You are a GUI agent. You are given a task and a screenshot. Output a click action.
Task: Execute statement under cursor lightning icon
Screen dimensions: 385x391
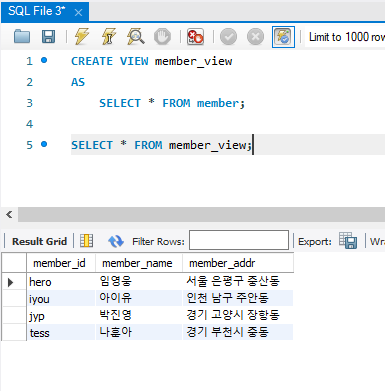[x=109, y=37]
